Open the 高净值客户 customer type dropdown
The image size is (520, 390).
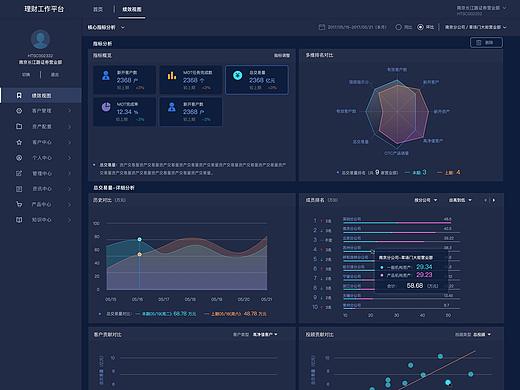click(265, 334)
